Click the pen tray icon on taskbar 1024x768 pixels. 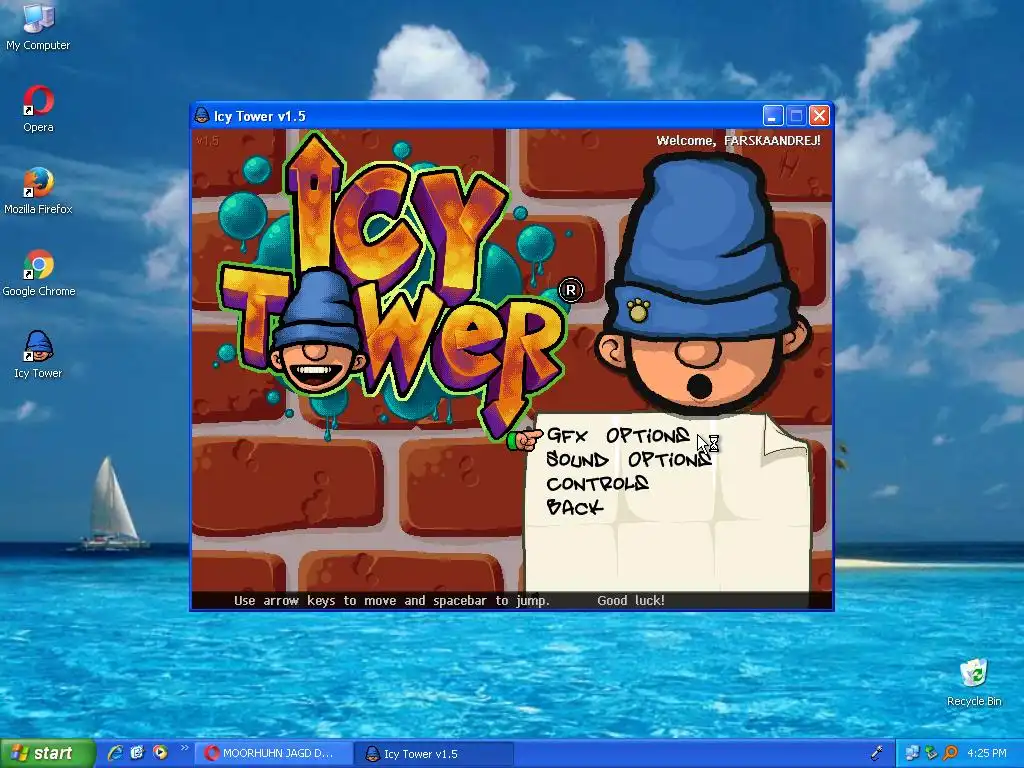tap(876, 754)
